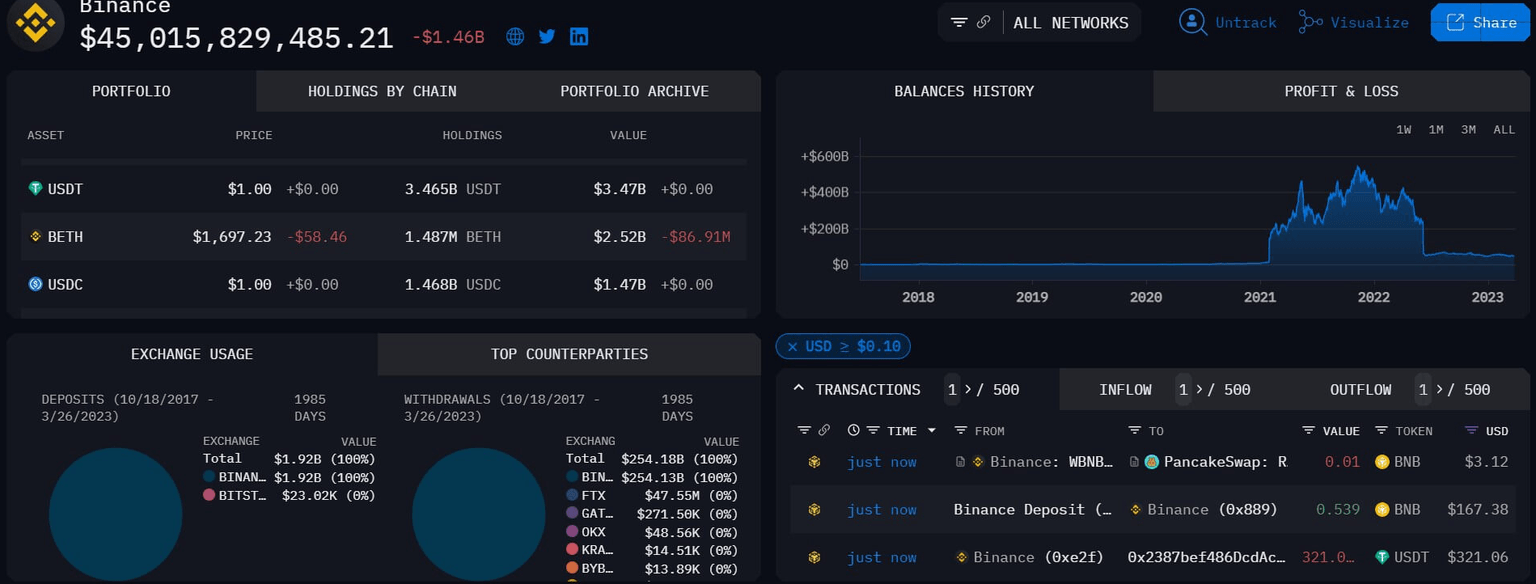Toggle the Time column sort arrow
Image resolution: width=1536 pixels, height=584 pixels.
pyautogui.click(x=932, y=431)
